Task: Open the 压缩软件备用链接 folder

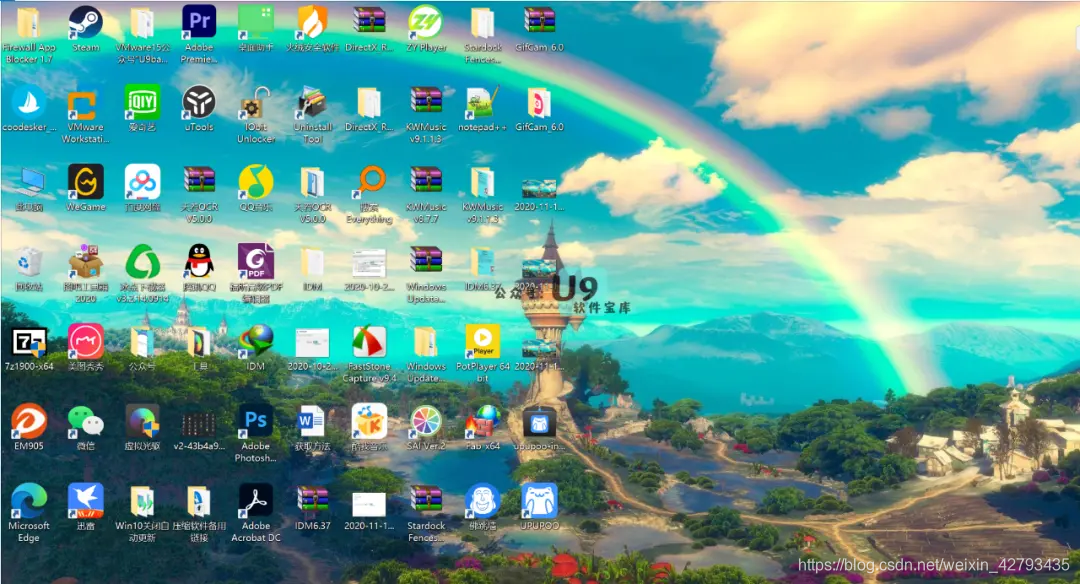Action: [x=199, y=501]
